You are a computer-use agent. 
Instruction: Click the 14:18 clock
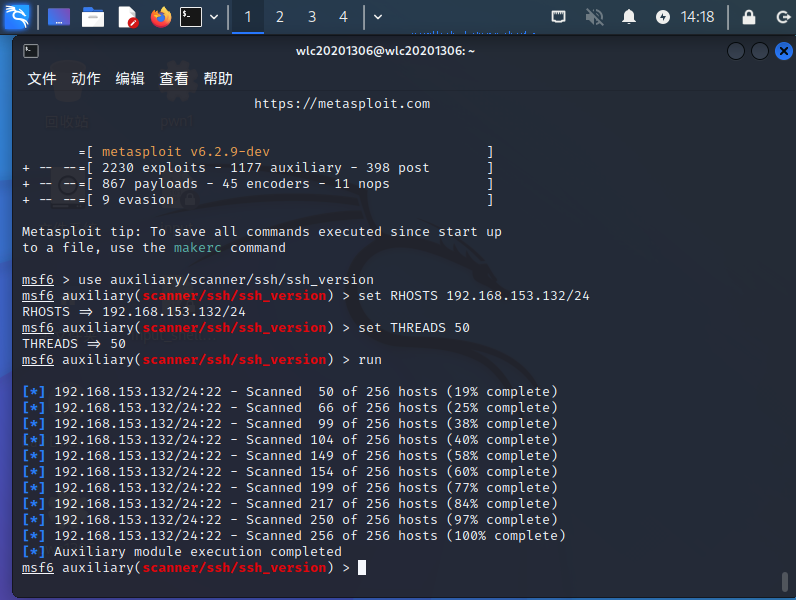point(697,17)
